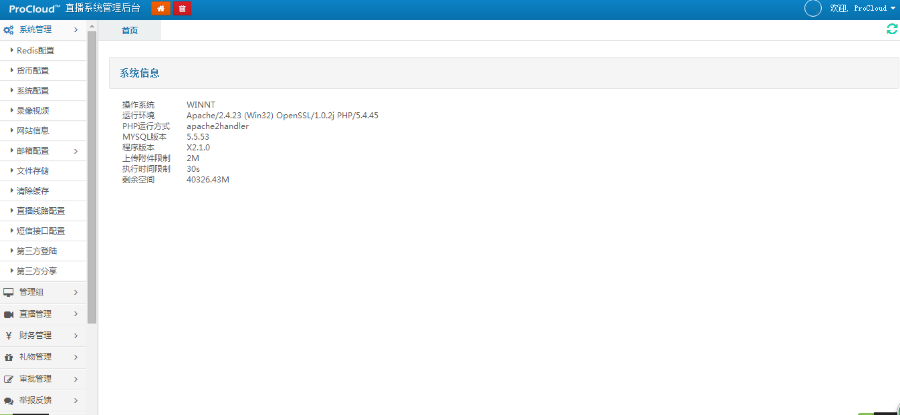Click the 剩余空间 label

138,180
